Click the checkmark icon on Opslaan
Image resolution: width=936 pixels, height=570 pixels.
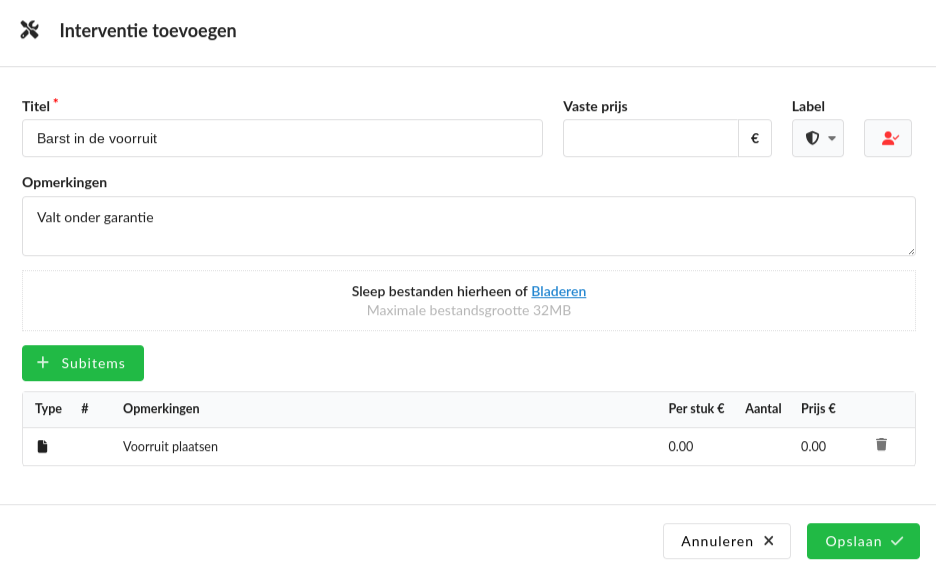(x=897, y=541)
